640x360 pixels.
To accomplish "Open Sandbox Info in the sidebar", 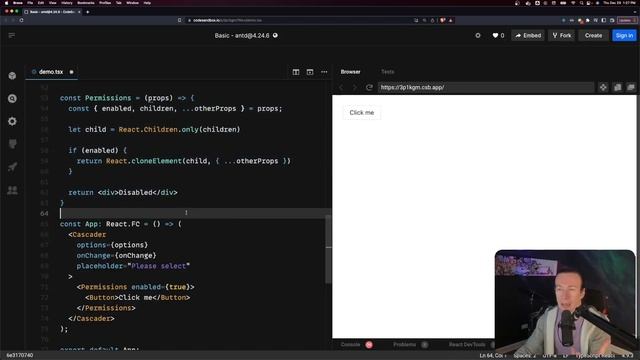I will pos(12,76).
